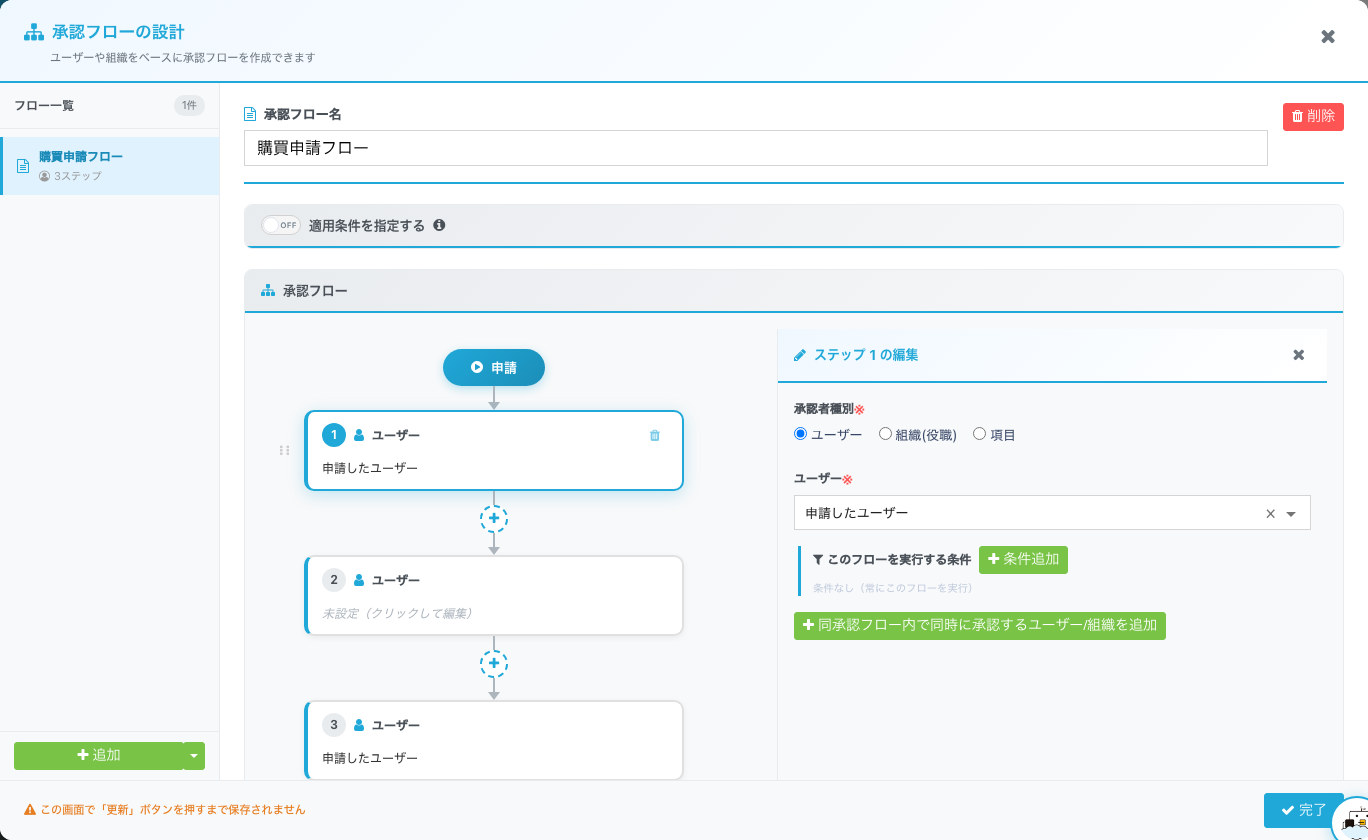The image size is (1368, 840).
Task: Open the ユーザー dropdown arrow
Action: tap(1291, 513)
